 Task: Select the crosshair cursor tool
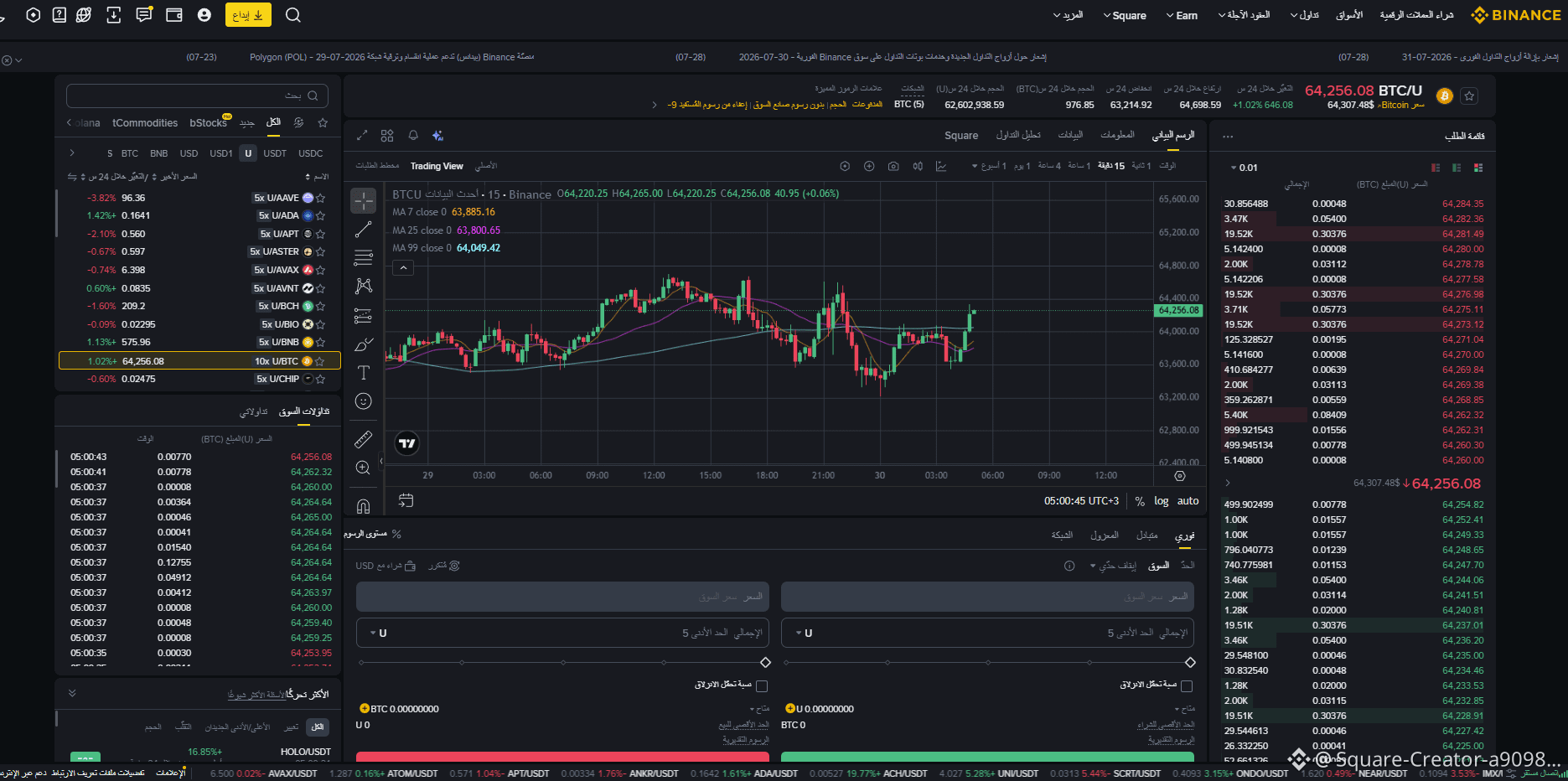pos(363,200)
